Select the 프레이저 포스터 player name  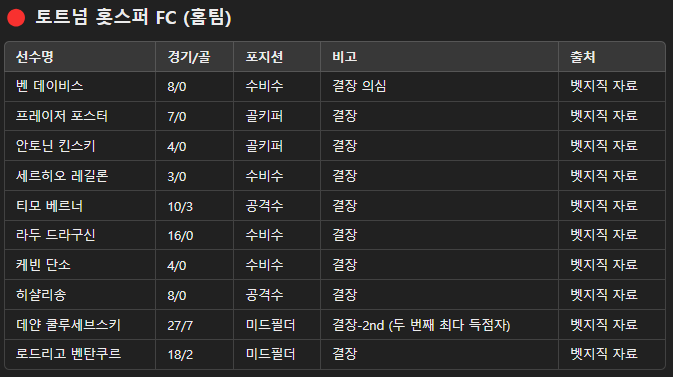click(62, 116)
